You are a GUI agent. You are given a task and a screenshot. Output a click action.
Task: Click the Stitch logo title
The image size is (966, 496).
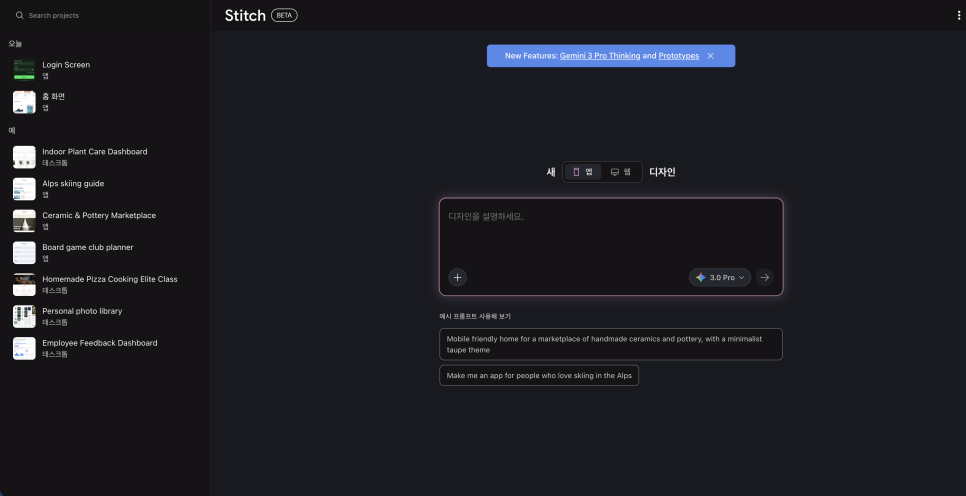pos(245,15)
